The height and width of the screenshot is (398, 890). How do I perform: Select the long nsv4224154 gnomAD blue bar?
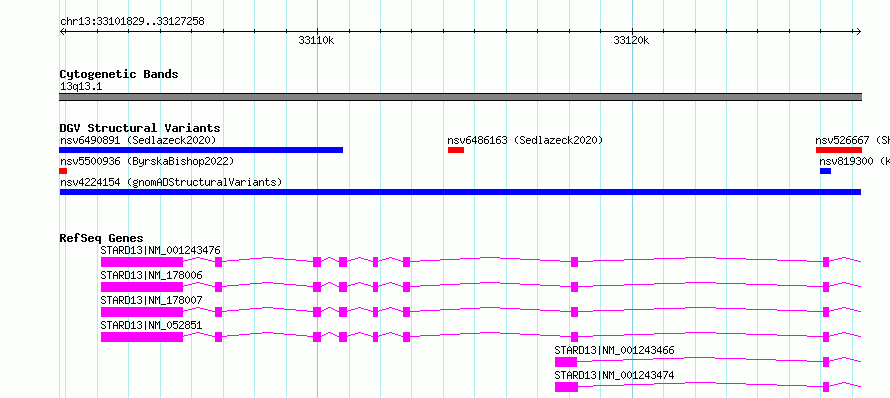click(460, 192)
